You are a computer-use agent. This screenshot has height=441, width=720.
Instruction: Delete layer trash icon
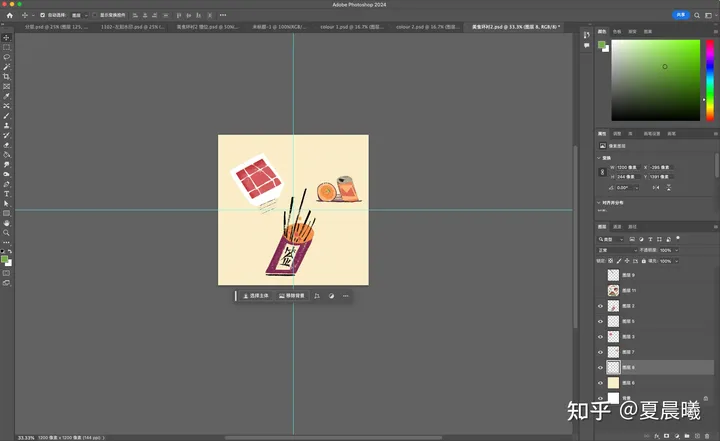pos(707,435)
